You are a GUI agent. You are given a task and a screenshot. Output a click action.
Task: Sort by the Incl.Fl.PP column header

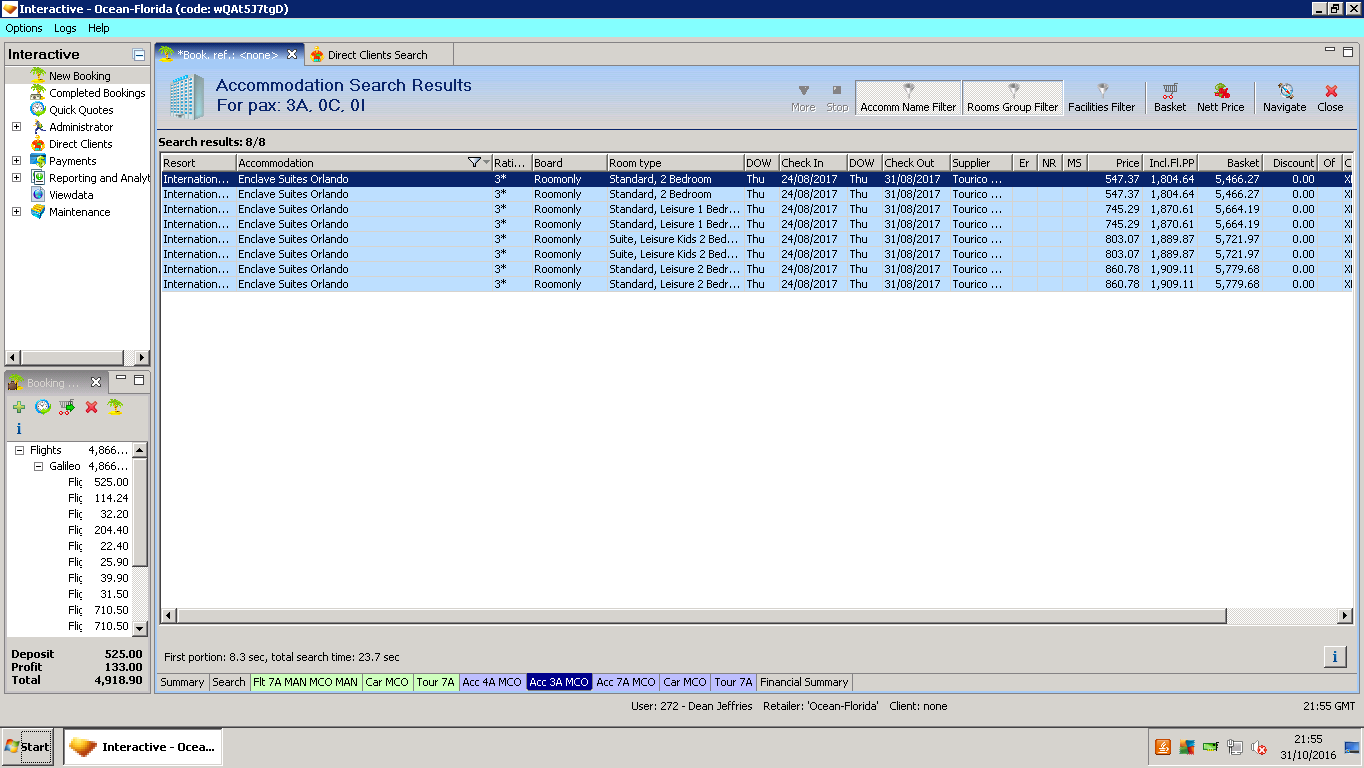[1171, 163]
